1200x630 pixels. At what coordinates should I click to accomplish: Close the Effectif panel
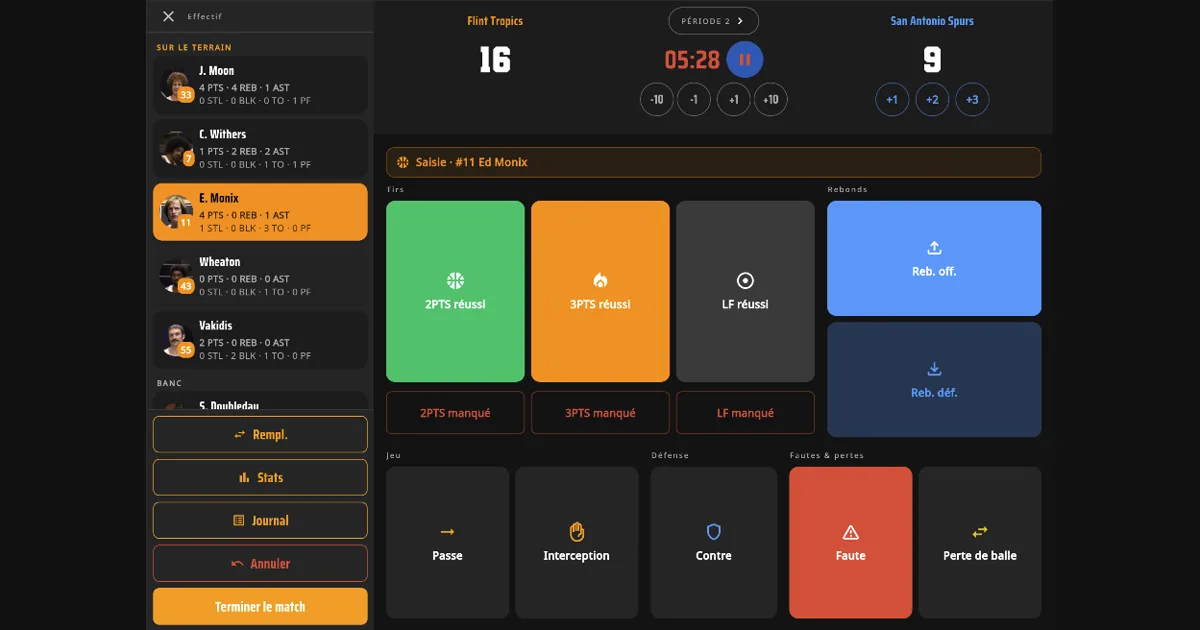[x=168, y=16]
